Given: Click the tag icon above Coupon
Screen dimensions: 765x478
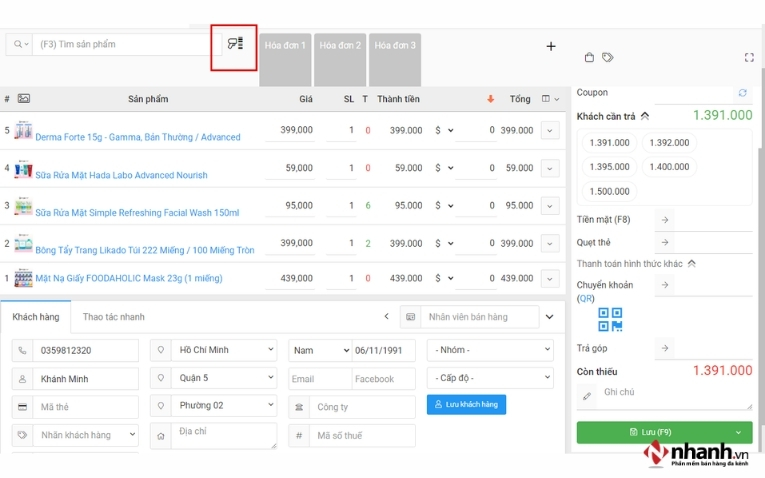Looking at the screenshot, I should (x=608, y=58).
